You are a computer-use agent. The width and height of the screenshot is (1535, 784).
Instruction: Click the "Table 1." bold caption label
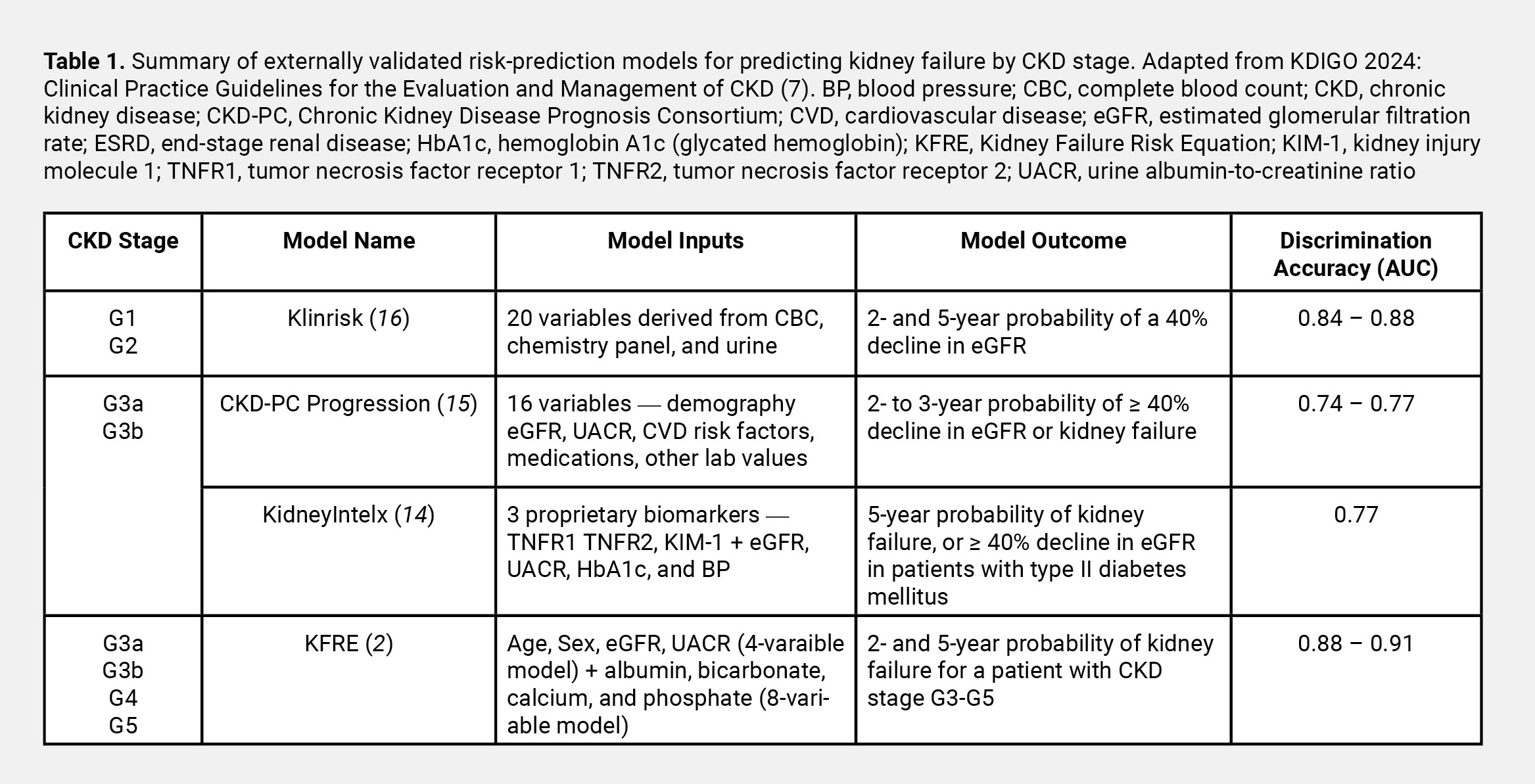coord(84,61)
